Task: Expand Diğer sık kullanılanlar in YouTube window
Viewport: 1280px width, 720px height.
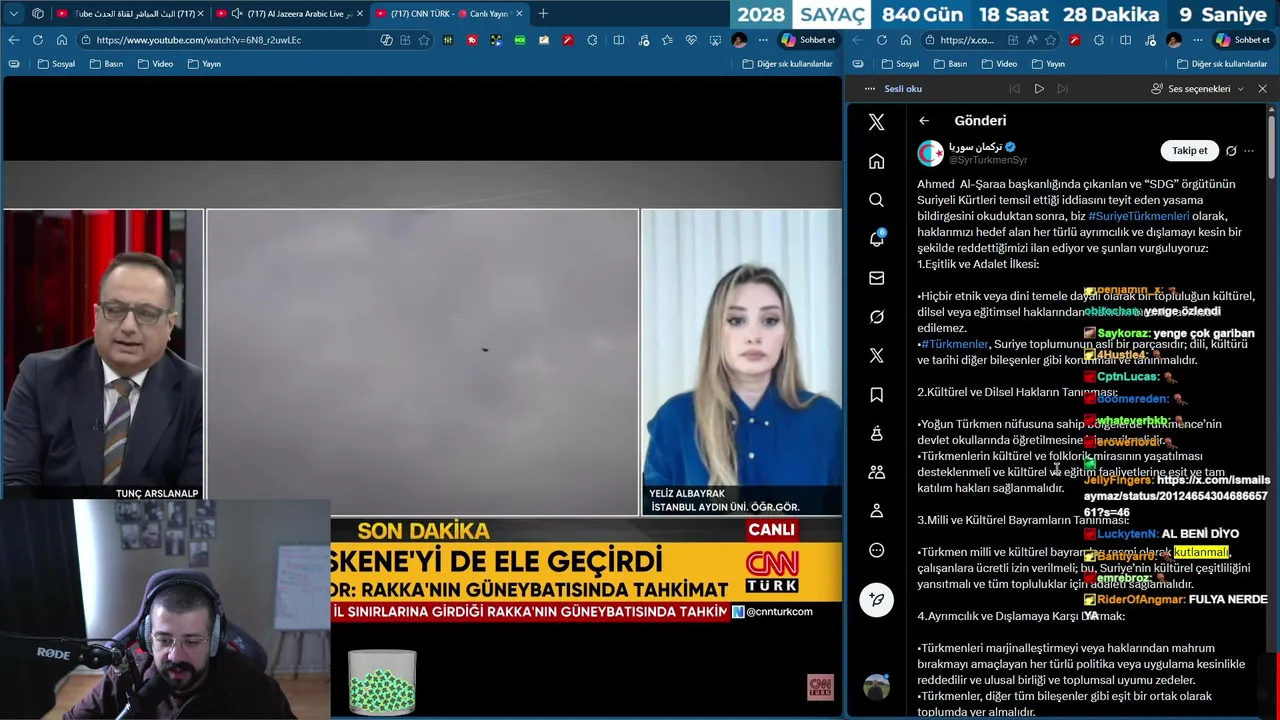Action: (788, 64)
